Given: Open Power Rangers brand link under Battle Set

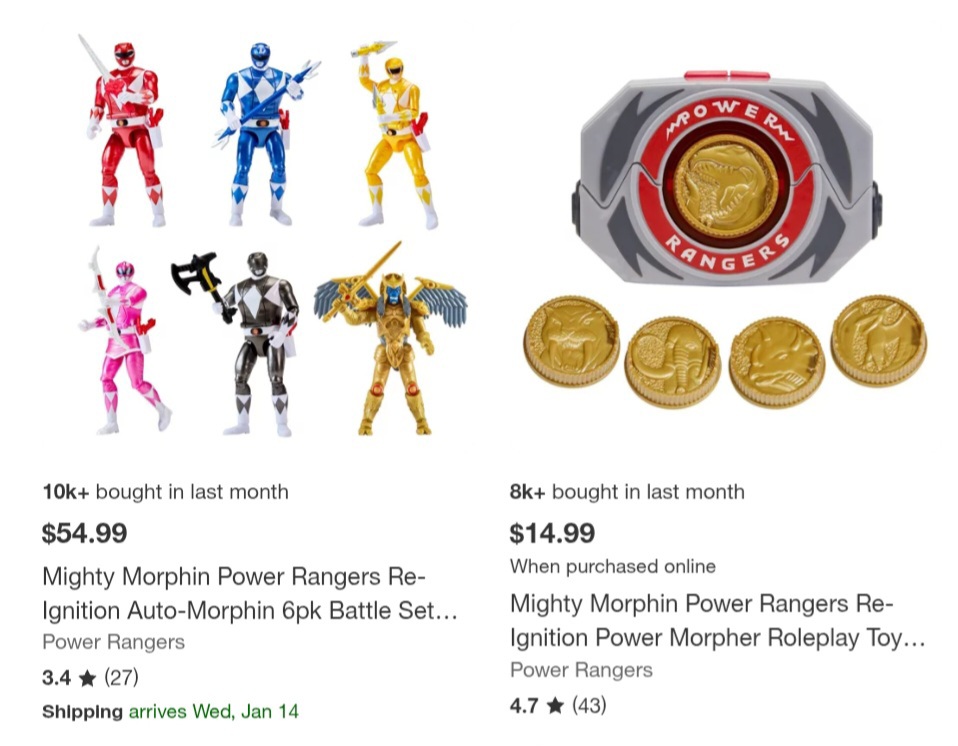Looking at the screenshot, I should 114,642.
